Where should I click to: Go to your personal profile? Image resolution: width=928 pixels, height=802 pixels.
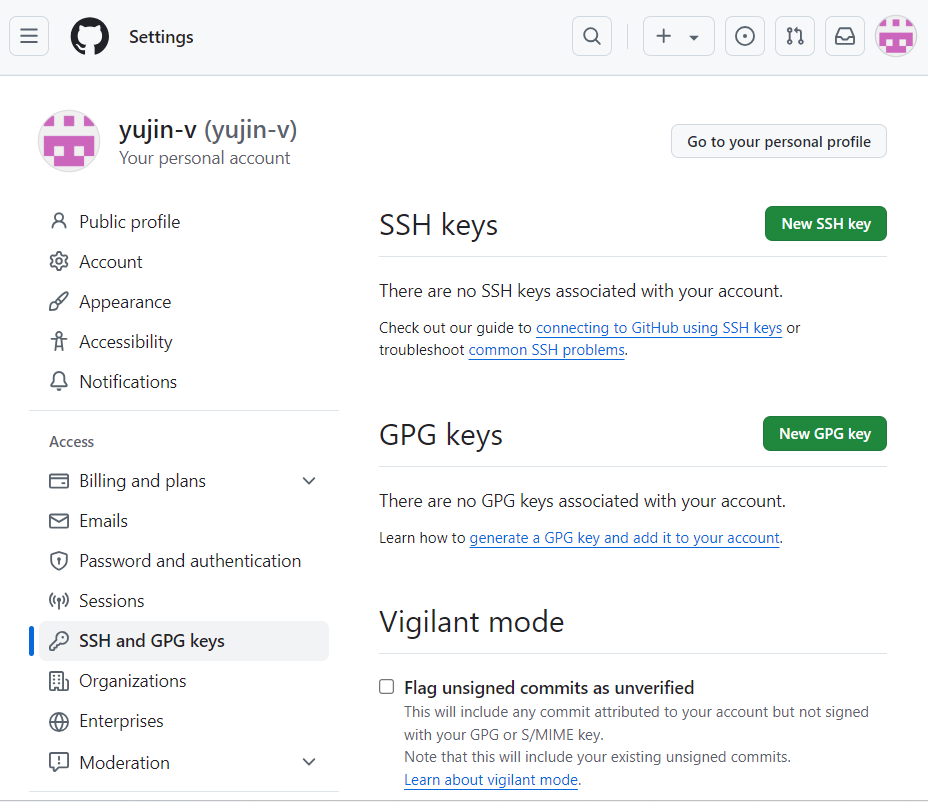[778, 141]
